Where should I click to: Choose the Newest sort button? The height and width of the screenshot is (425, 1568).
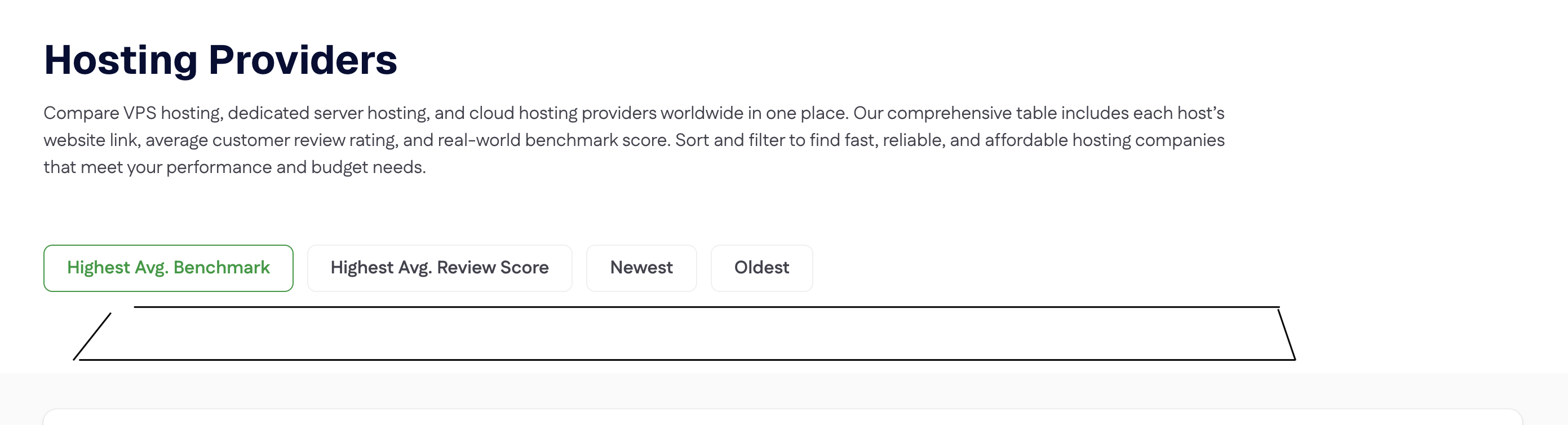[x=641, y=268]
